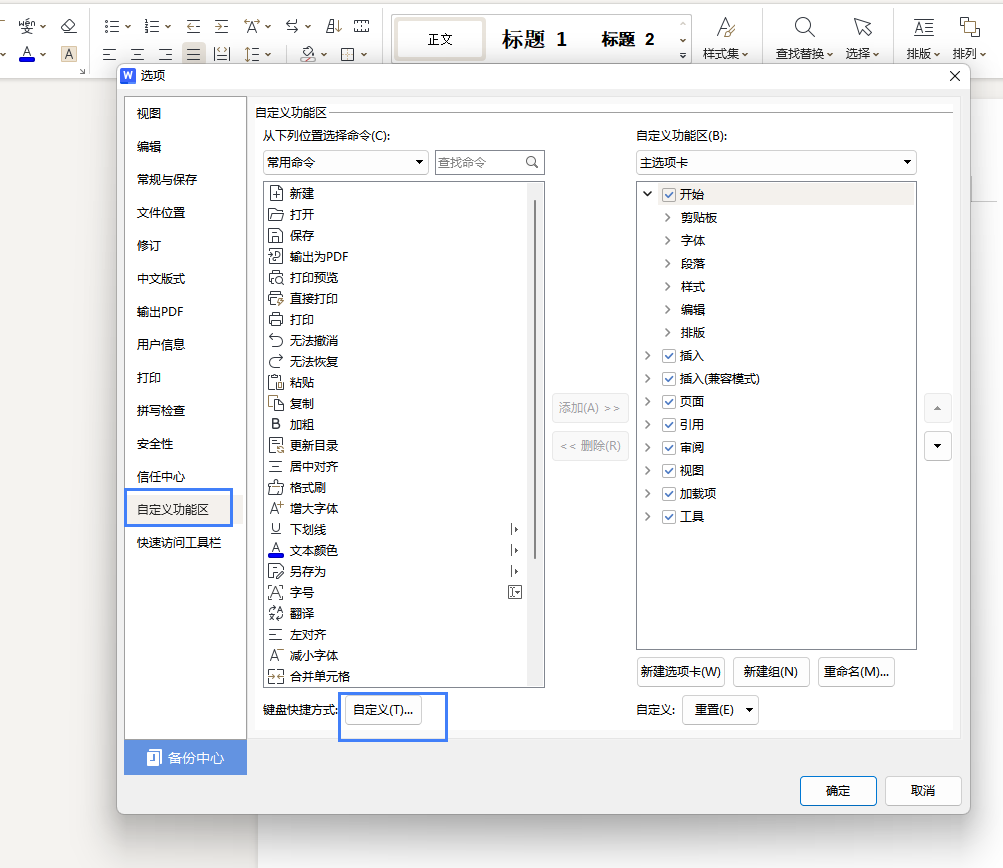Click the move down arrow button
The width and height of the screenshot is (1003, 868).
tap(938, 446)
